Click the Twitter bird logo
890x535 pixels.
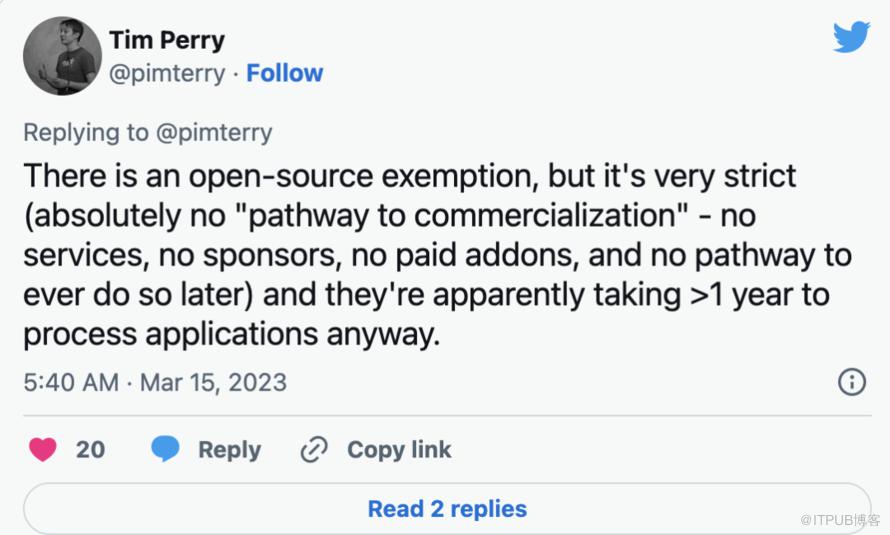[x=851, y=37]
